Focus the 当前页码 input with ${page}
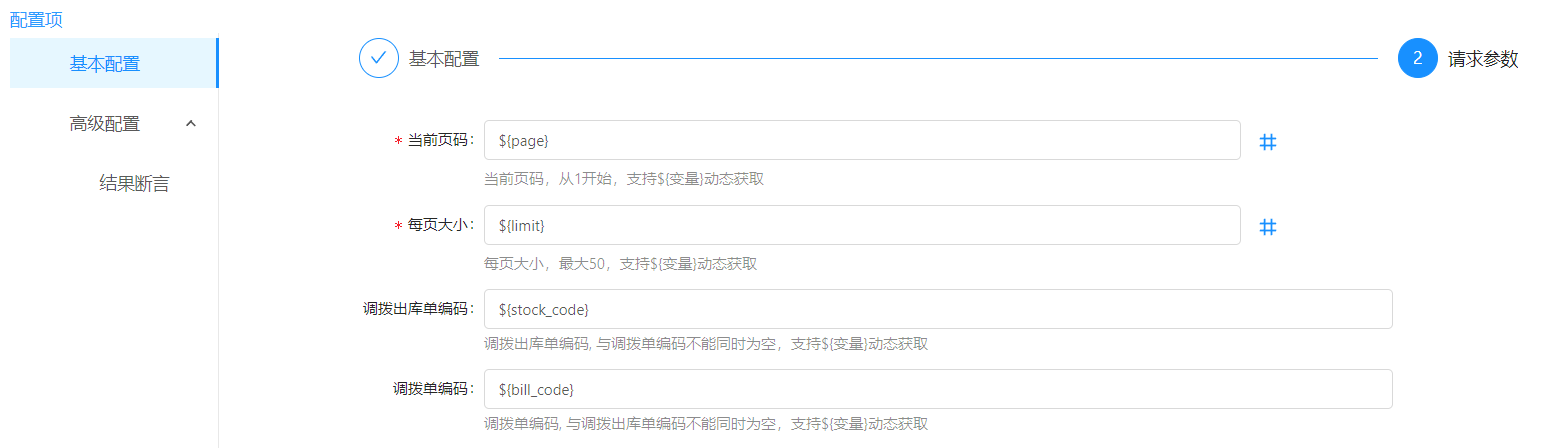The width and height of the screenshot is (1549, 448). coord(861,141)
